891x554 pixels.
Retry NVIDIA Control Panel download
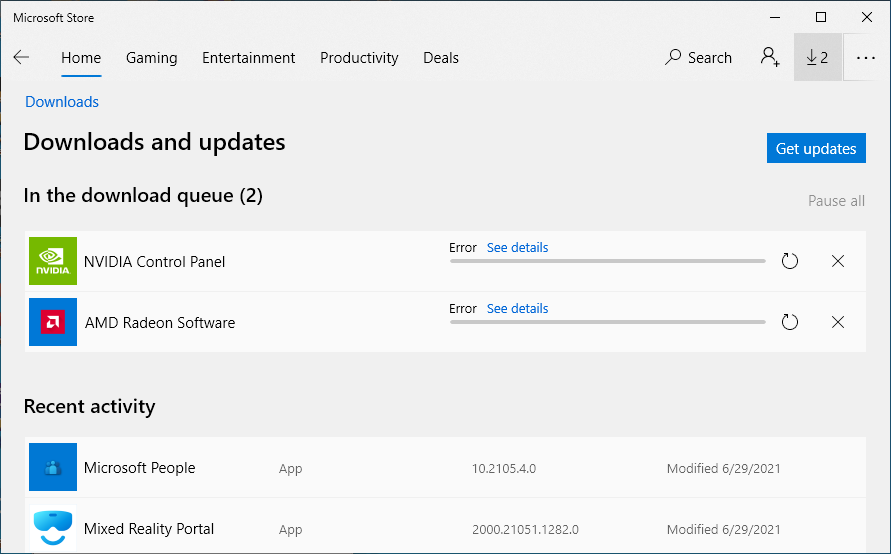click(790, 261)
